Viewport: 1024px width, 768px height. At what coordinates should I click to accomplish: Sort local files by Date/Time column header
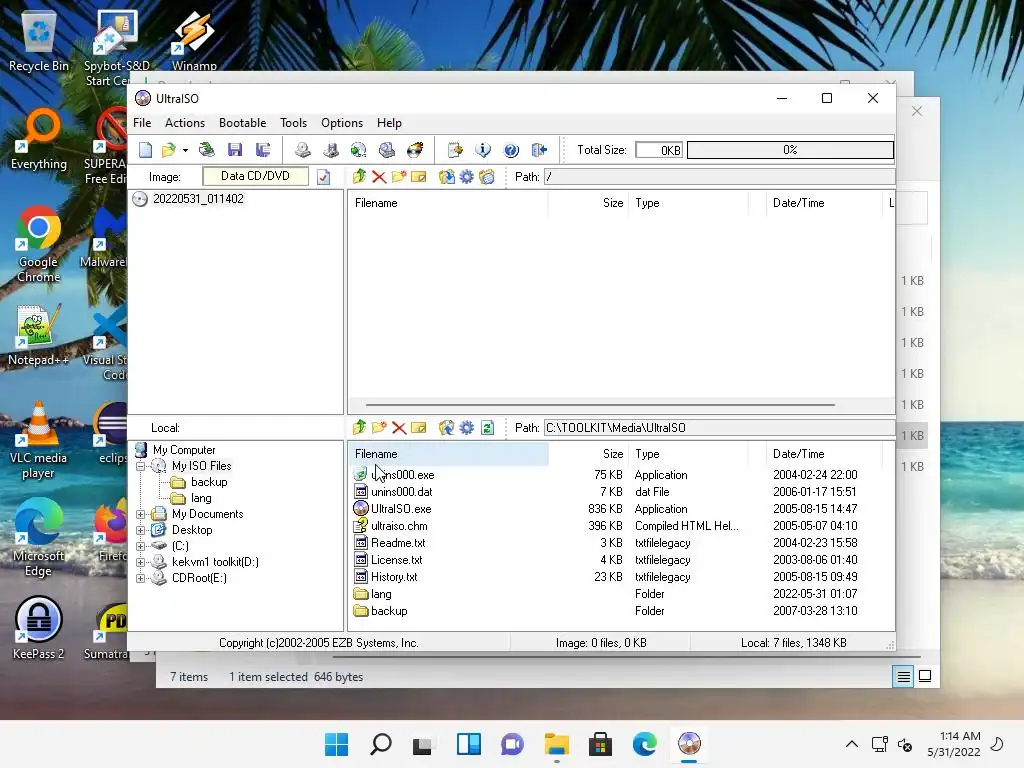click(824, 454)
